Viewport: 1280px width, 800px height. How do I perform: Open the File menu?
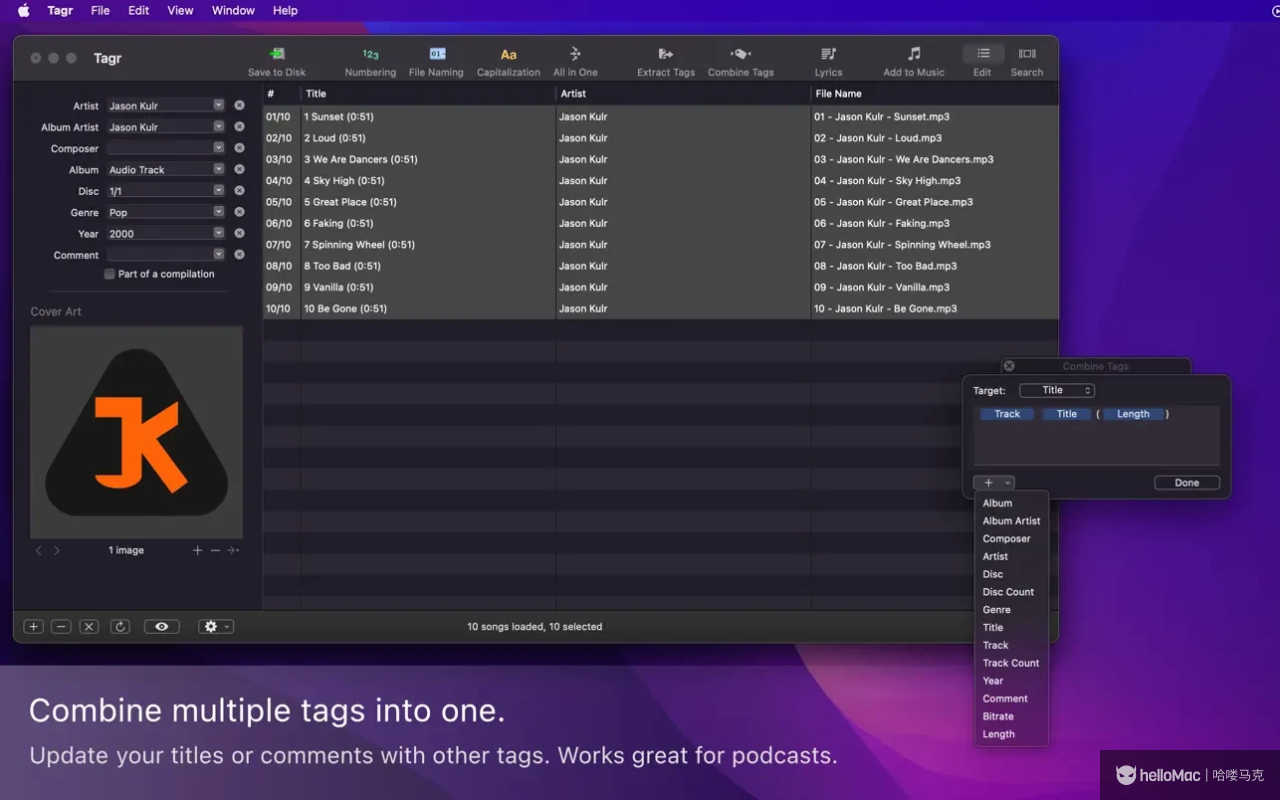pos(100,10)
